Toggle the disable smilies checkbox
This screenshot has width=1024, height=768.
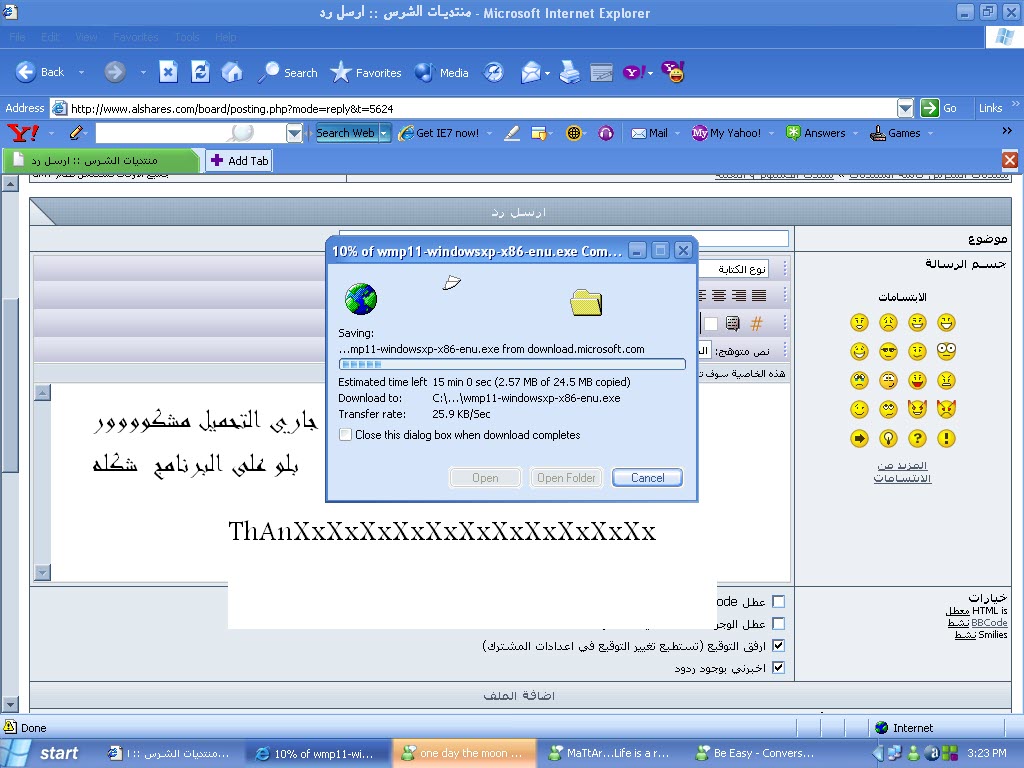[778, 623]
